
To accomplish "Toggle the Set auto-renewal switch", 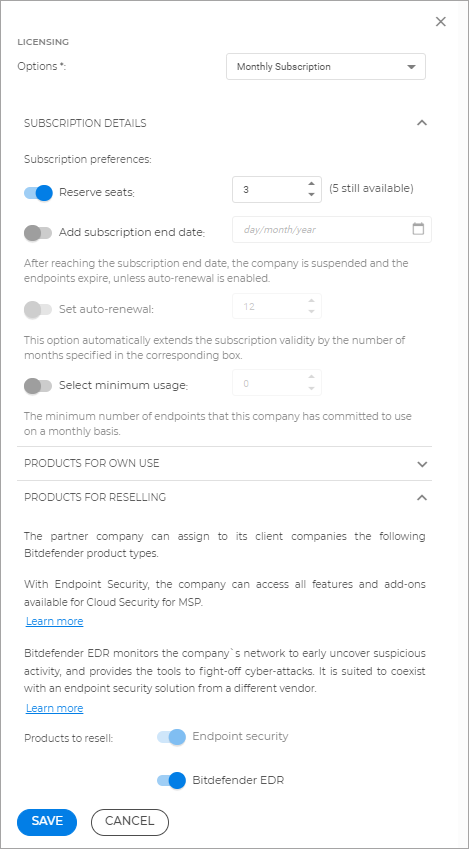I will click(38, 310).
